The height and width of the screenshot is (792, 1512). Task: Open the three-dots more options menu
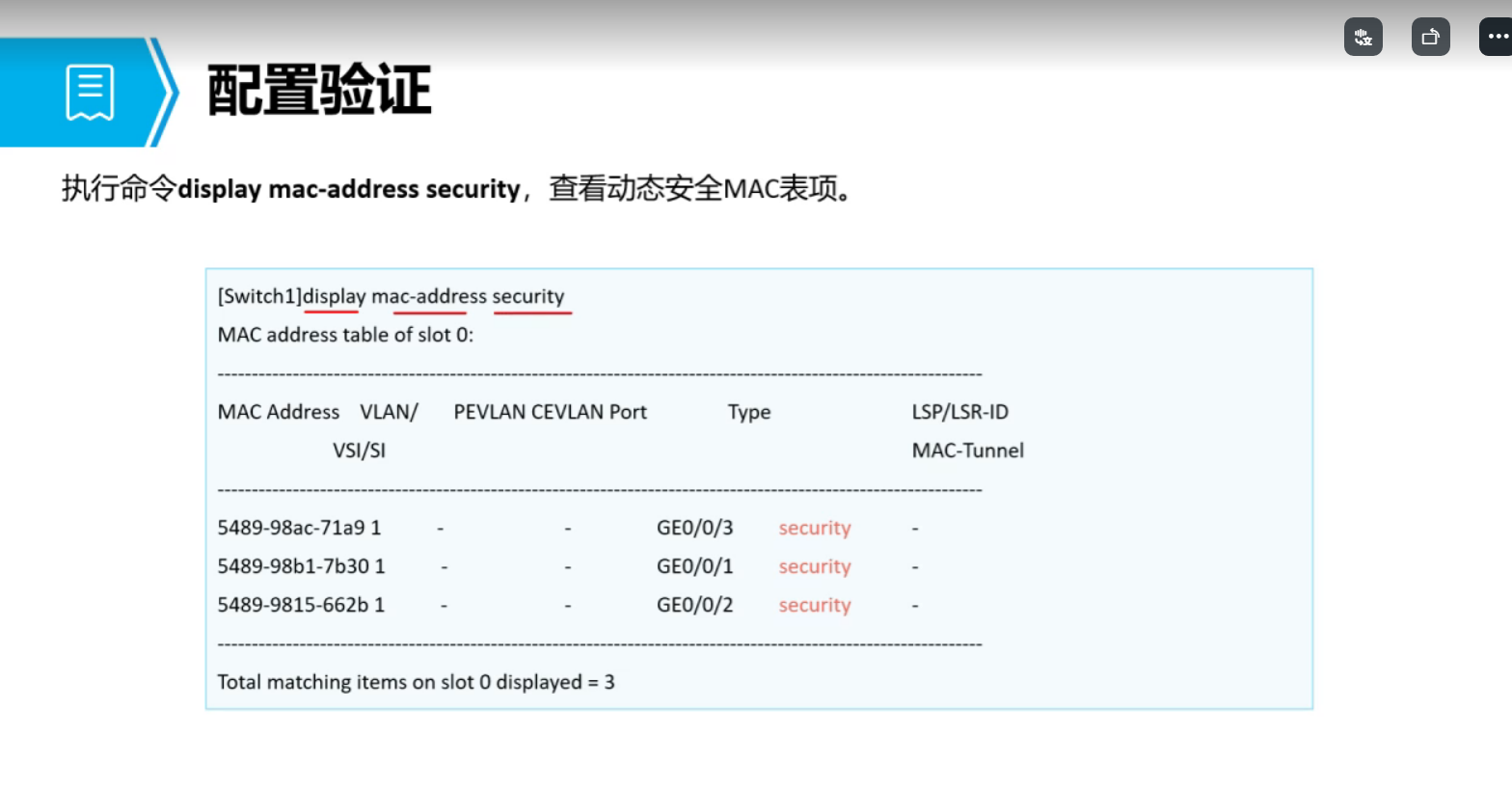1497,37
